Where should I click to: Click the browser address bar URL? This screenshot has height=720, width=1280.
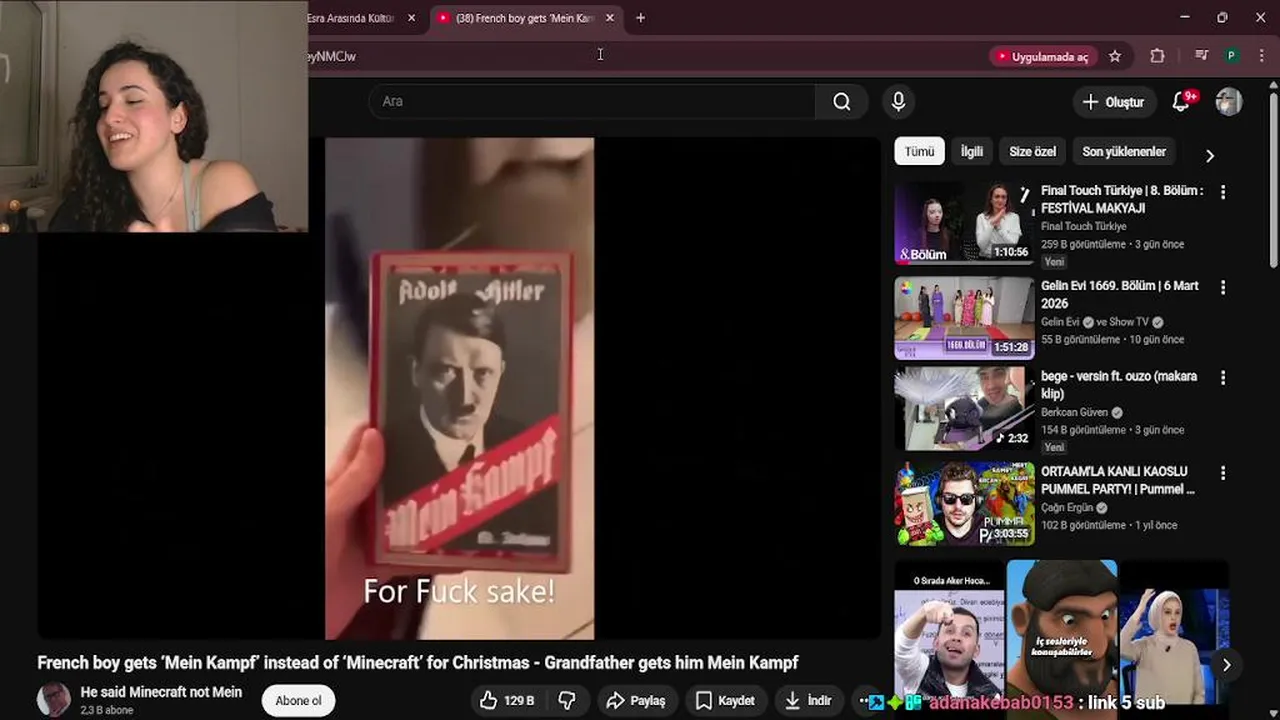click(330, 57)
